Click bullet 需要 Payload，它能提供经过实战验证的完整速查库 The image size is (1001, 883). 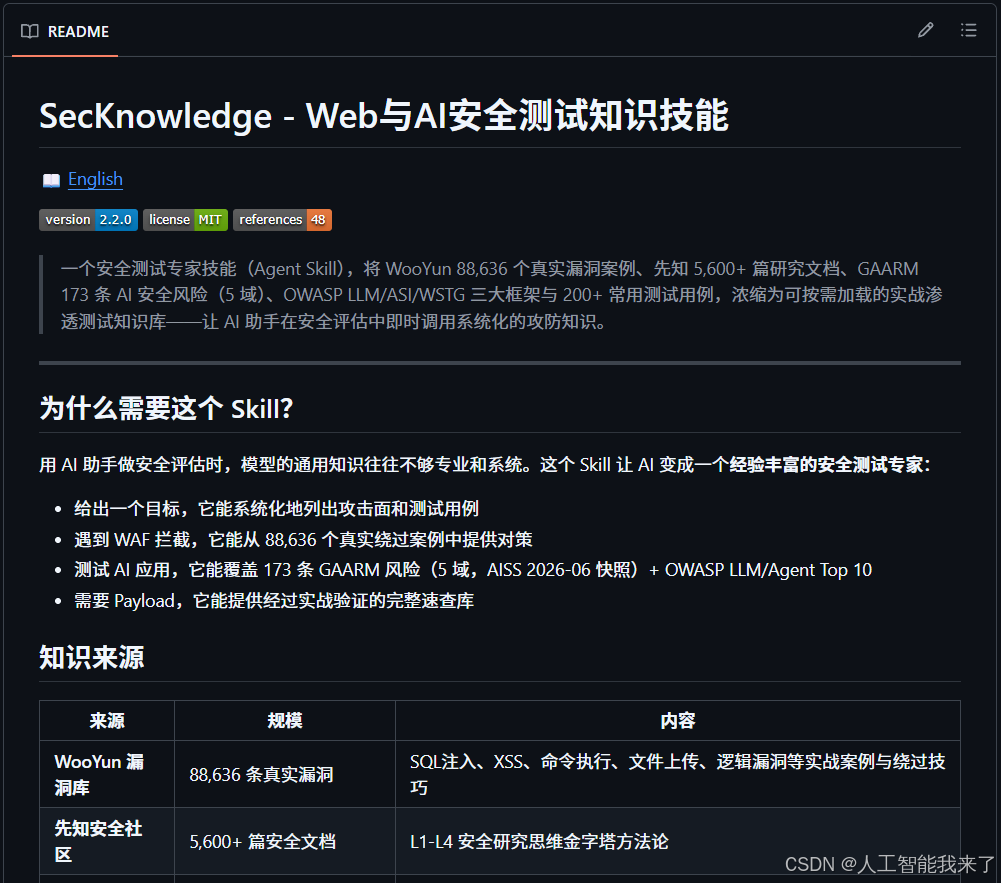click(x=274, y=600)
